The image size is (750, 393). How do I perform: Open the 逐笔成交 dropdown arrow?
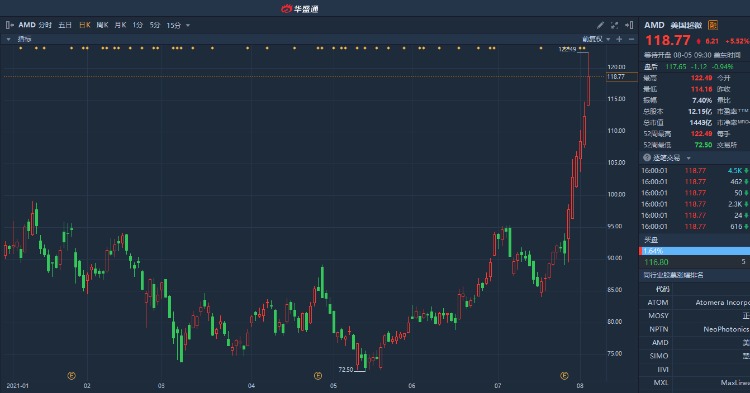point(689,158)
